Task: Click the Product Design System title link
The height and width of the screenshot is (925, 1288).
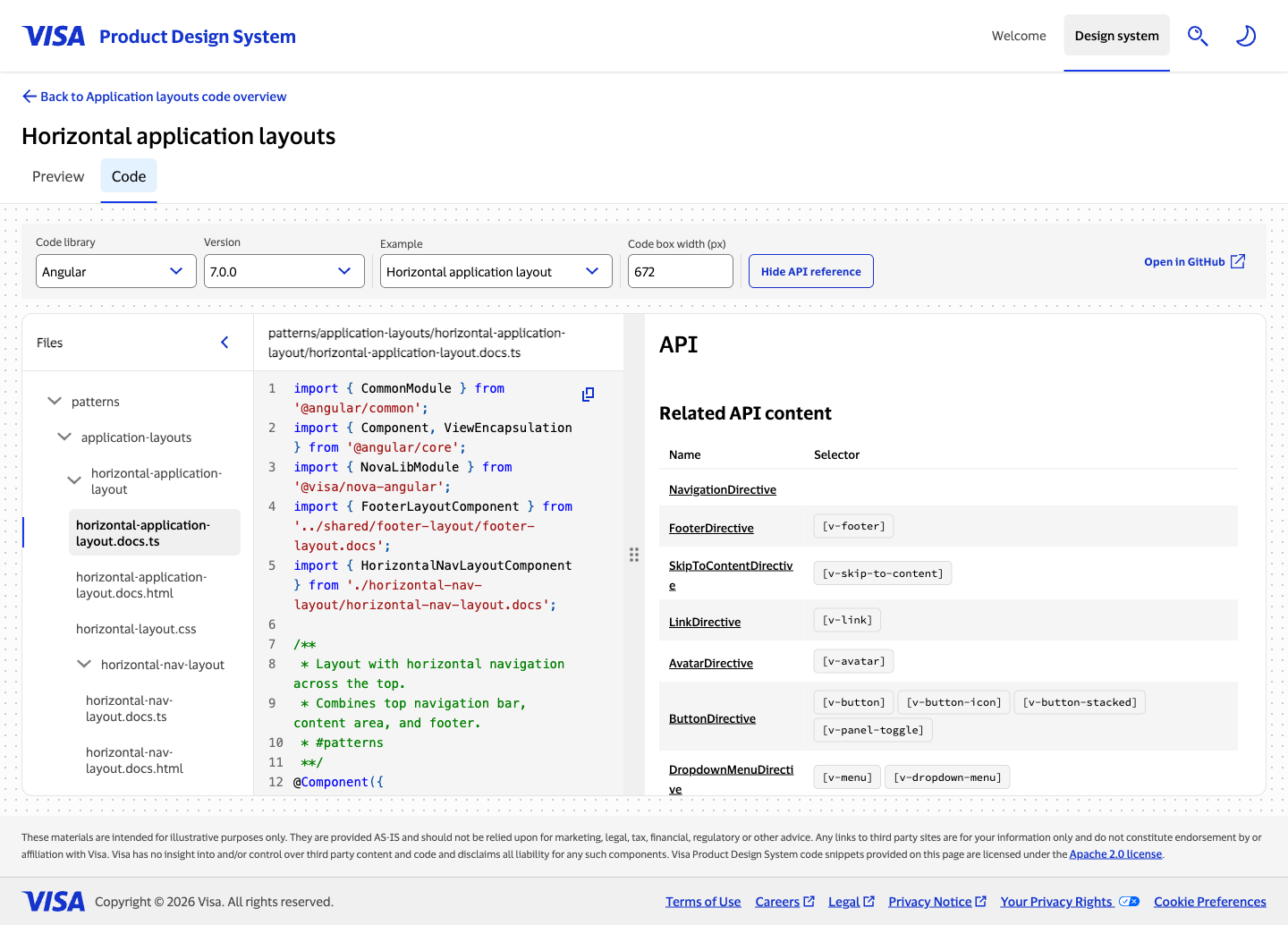Action: tap(198, 37)
